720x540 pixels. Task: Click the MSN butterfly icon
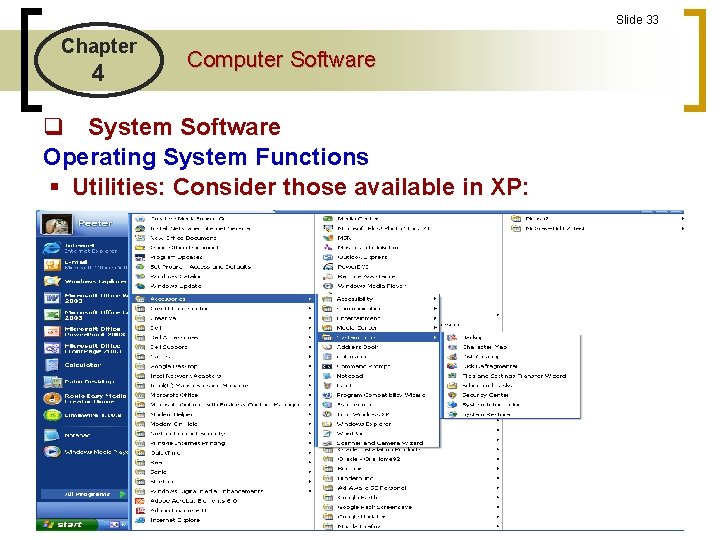pos(328,238)
